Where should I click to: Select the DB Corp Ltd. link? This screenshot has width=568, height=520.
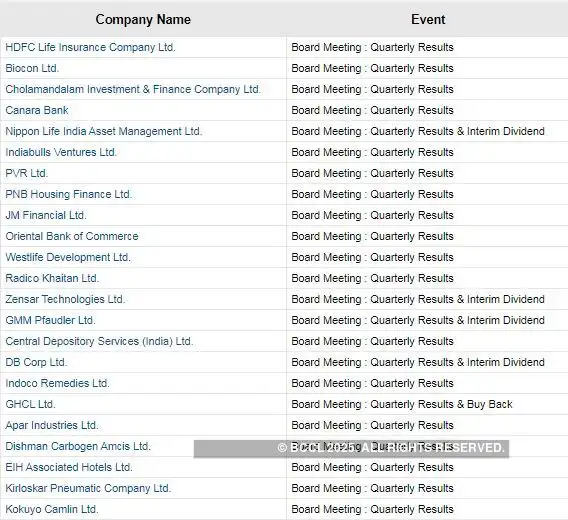tap(36, 363)
